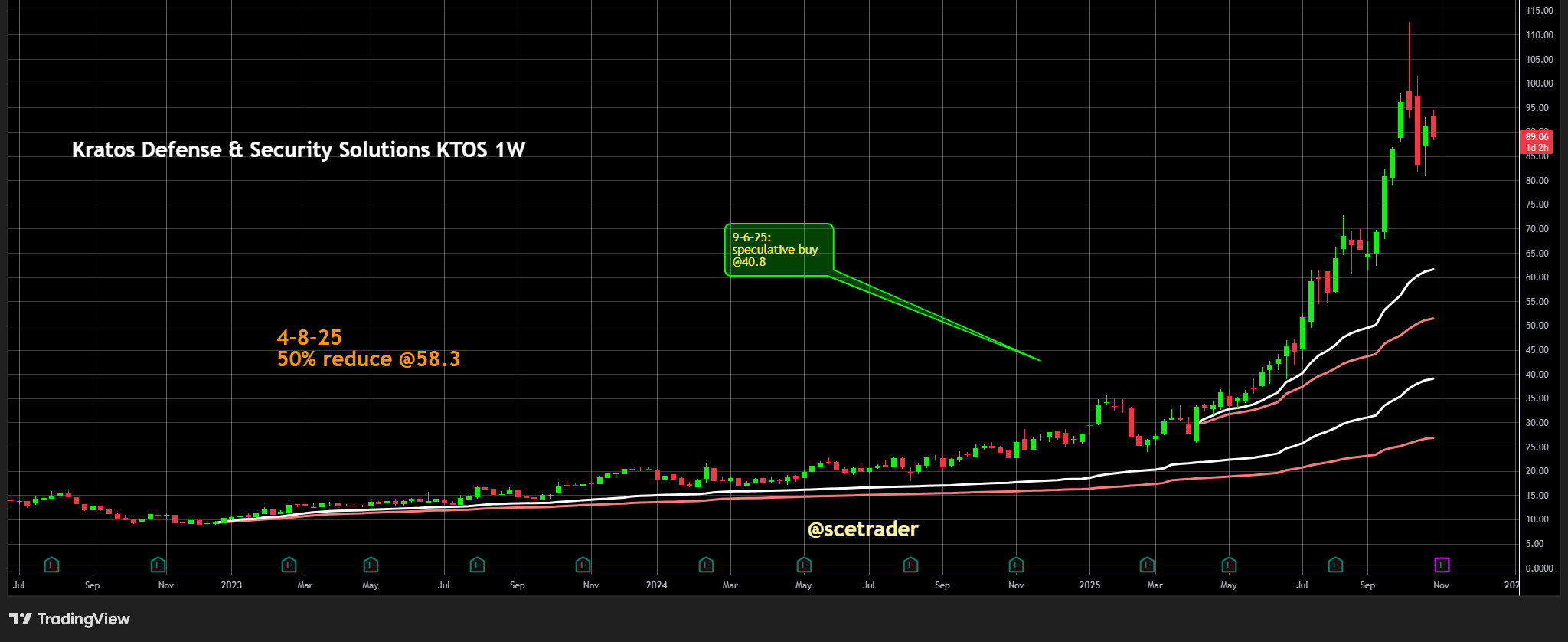
Task: Select the earnings icon above May 2023
Action: point(371,565)
